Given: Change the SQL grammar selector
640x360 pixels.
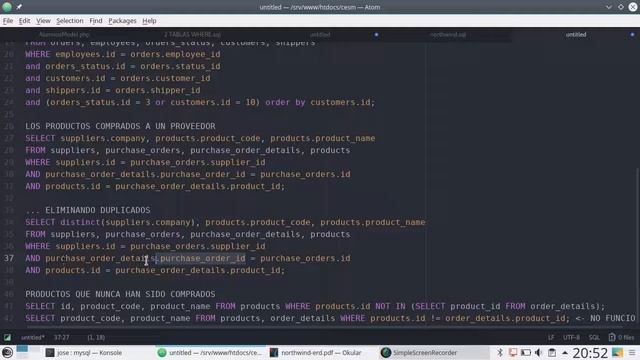Looking at the screenshot, I should pos(594,338).
